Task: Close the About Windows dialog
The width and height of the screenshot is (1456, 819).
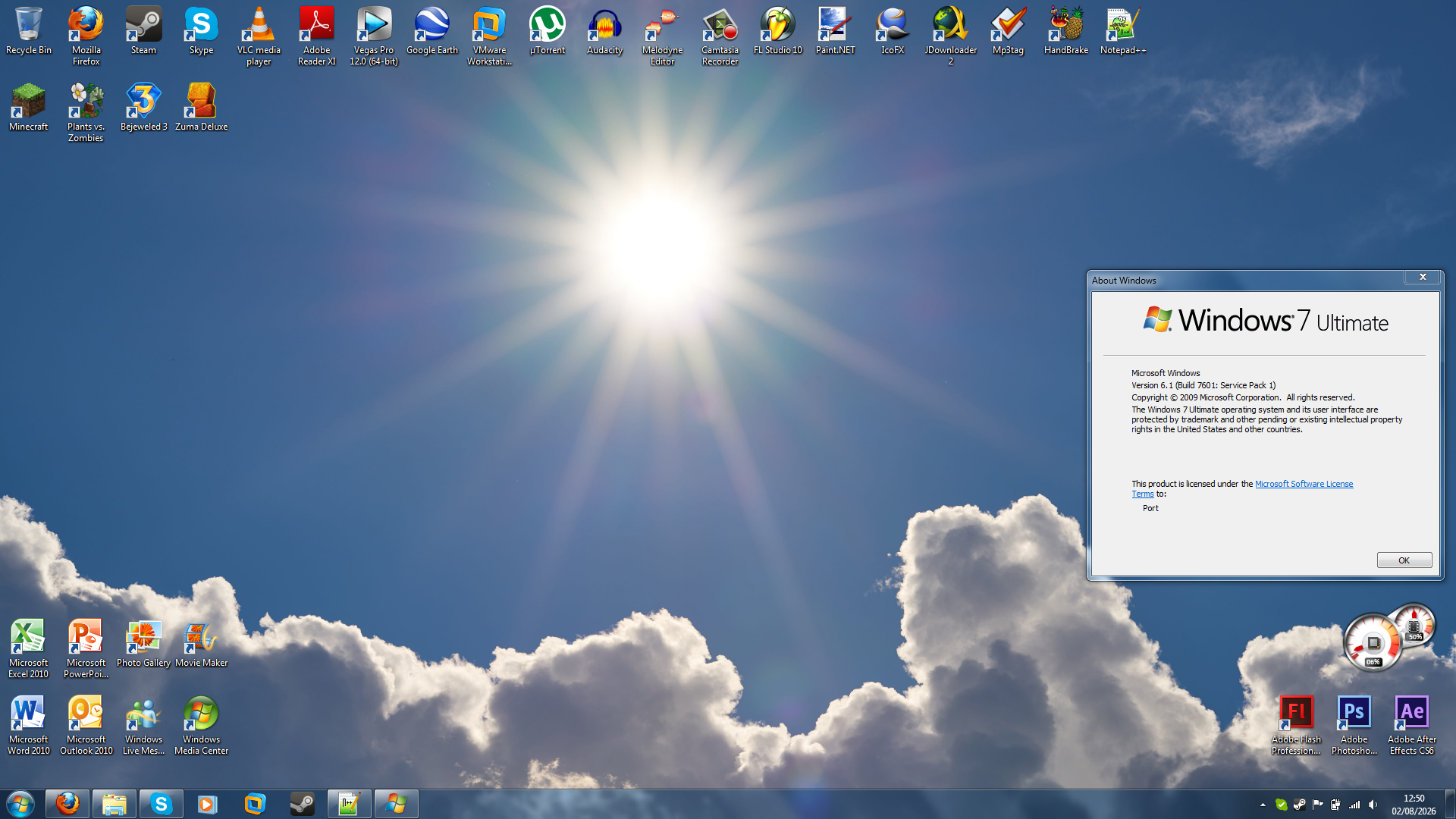Action: [x=1423, y=278]
